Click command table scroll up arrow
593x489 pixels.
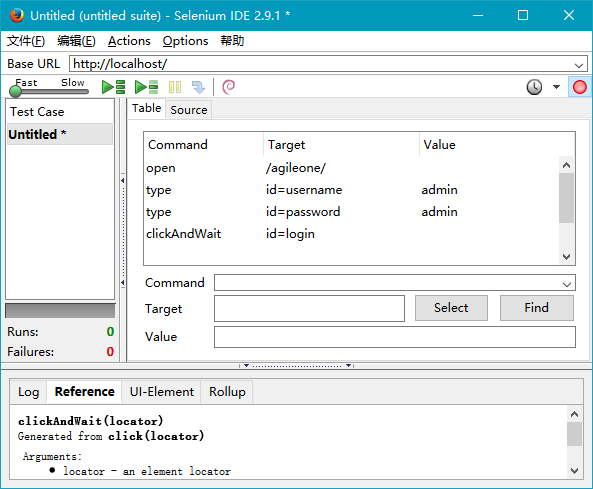pos(566,165)
